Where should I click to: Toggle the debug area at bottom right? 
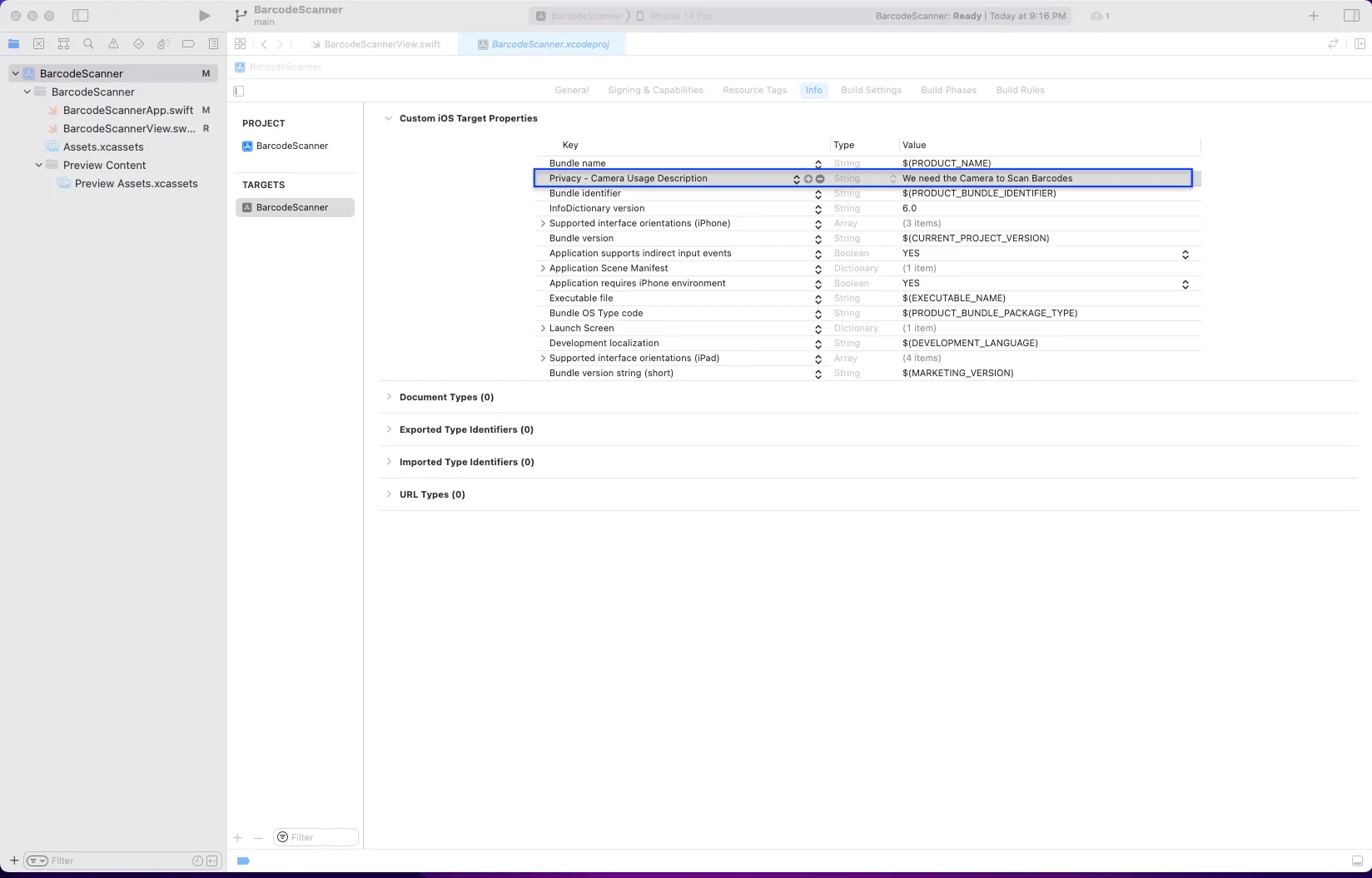pos(1357,861)
